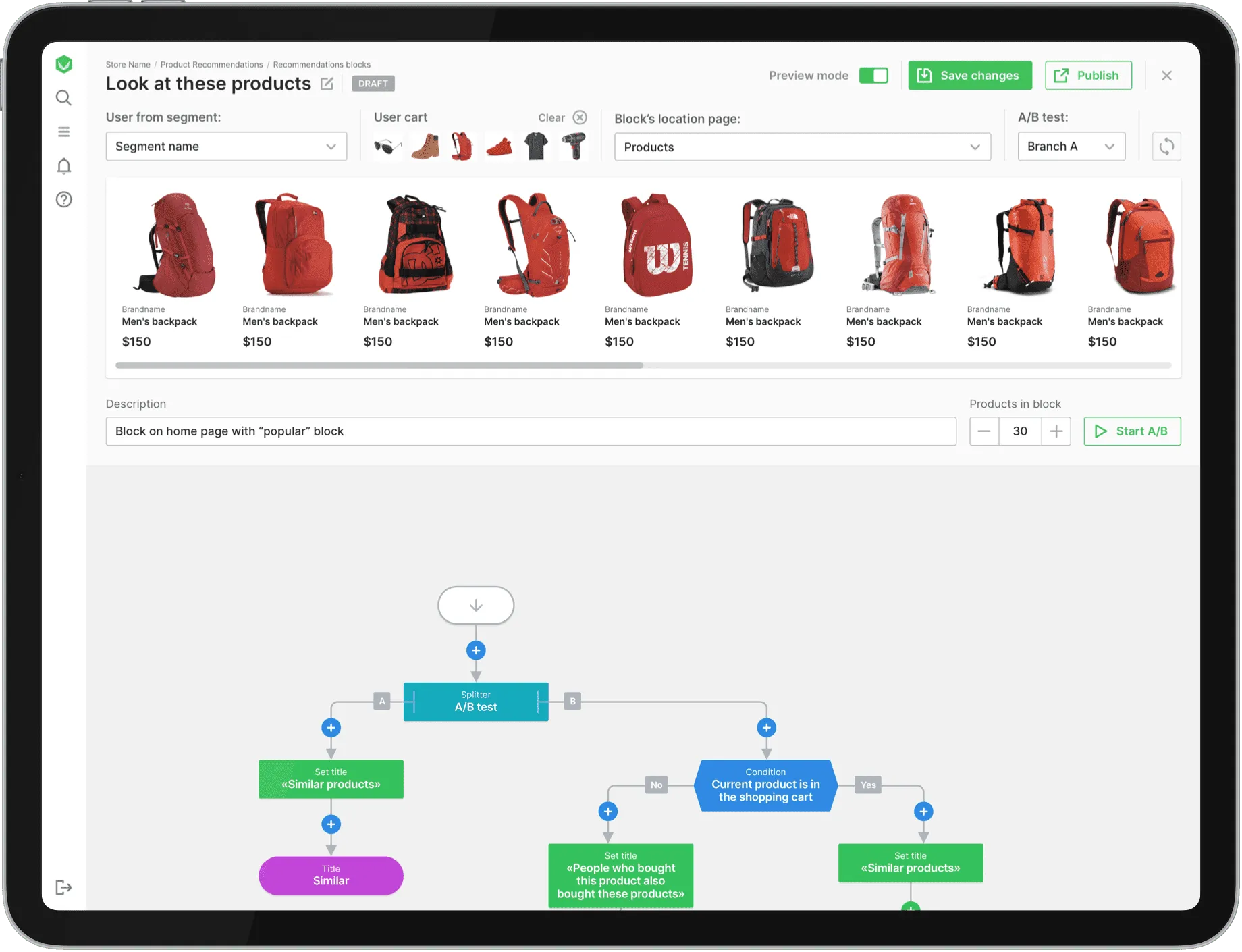Go to Product Recommendations breadcrumb

tap(211, 65)
